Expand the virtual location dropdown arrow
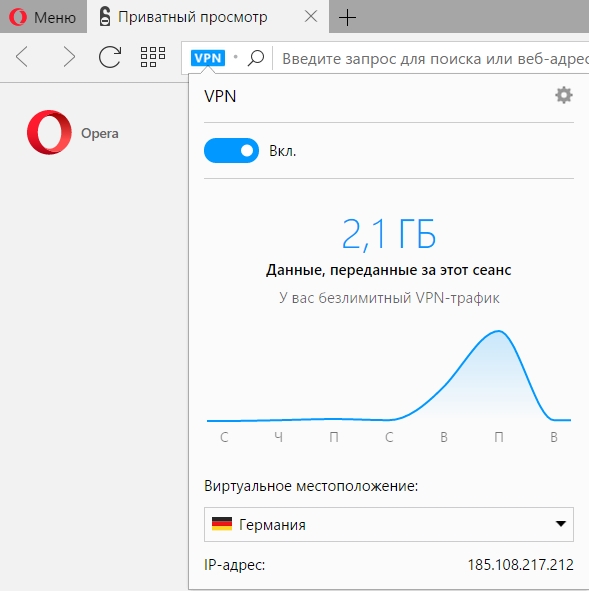The image size is (589, 591). [x=561, y=524]
